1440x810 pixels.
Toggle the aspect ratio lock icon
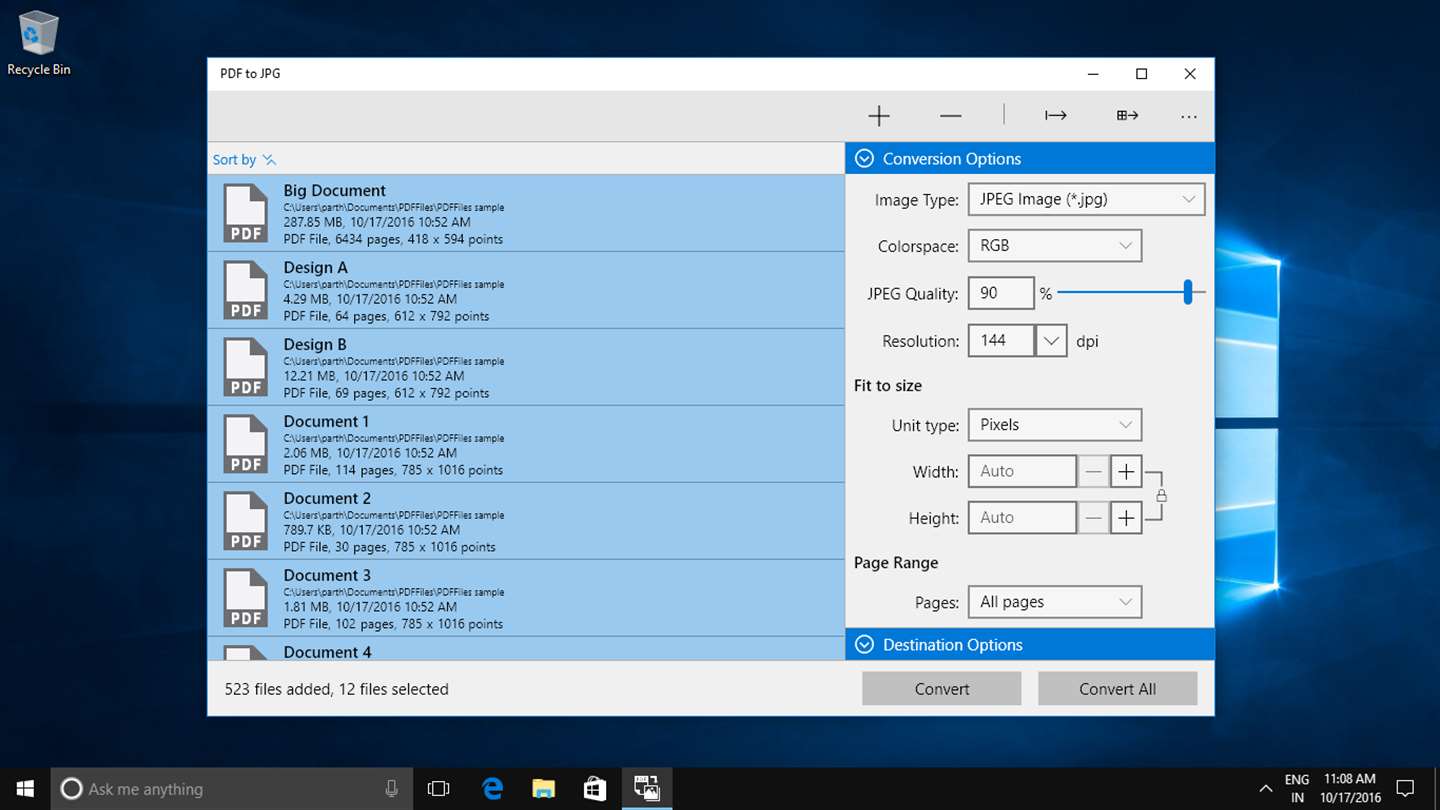[x=1161, y=495]
